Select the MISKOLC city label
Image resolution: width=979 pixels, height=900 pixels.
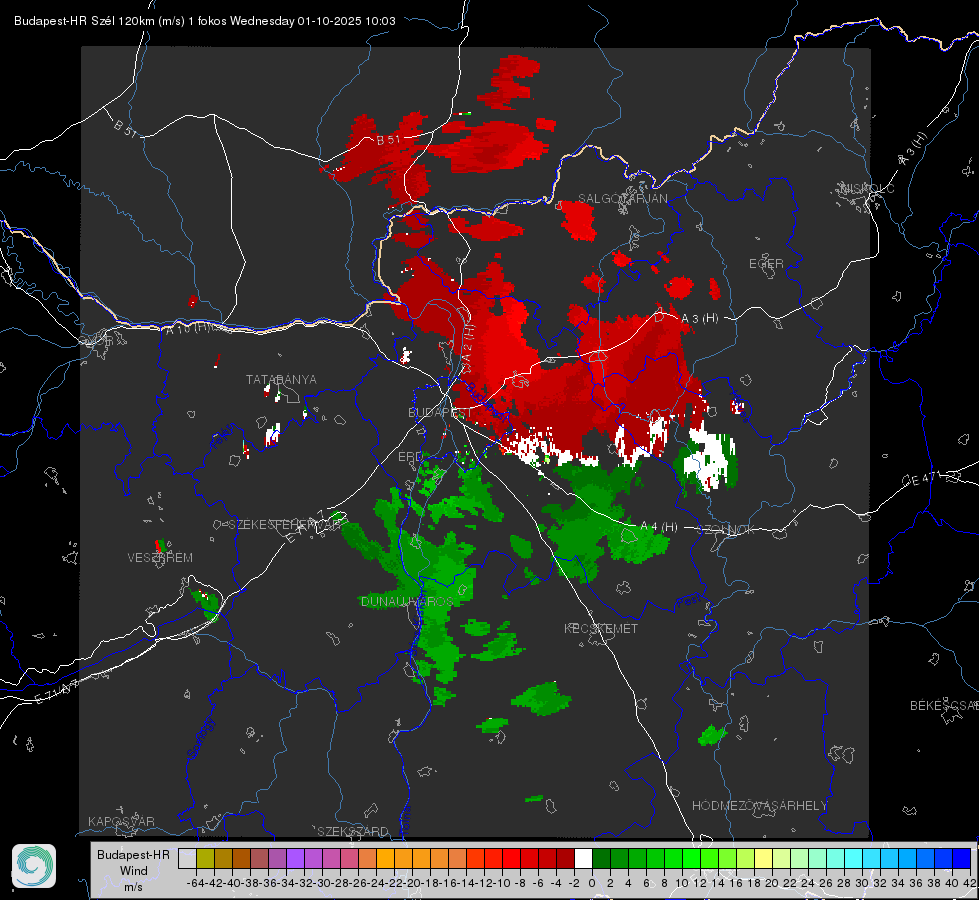click(x=867, y=188)
